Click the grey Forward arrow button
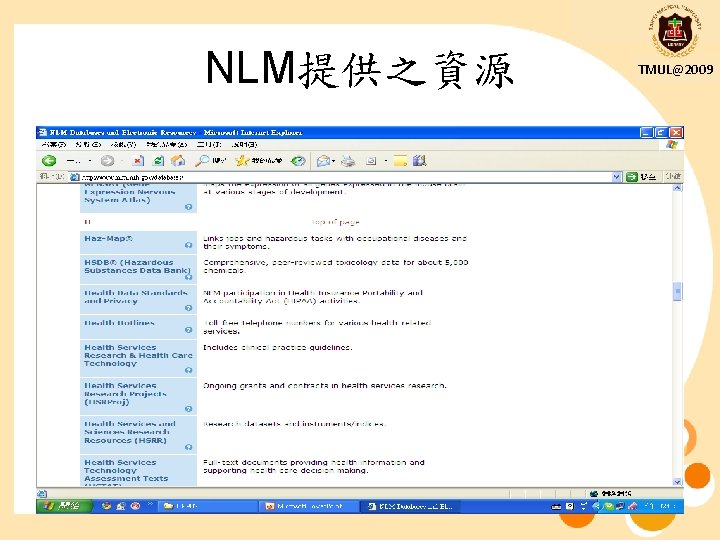This screenshot has height=540, width=720. point(107,161)
